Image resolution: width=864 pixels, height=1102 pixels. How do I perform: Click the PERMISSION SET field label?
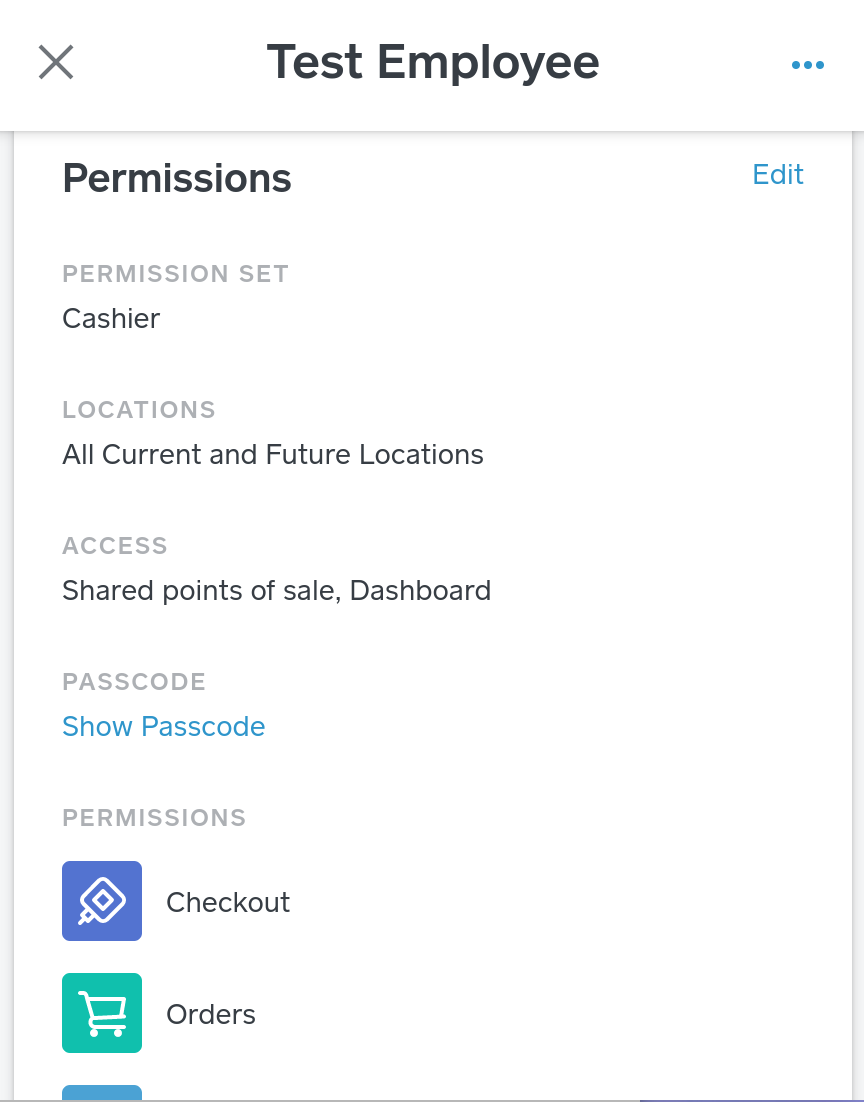coord(175,274)
